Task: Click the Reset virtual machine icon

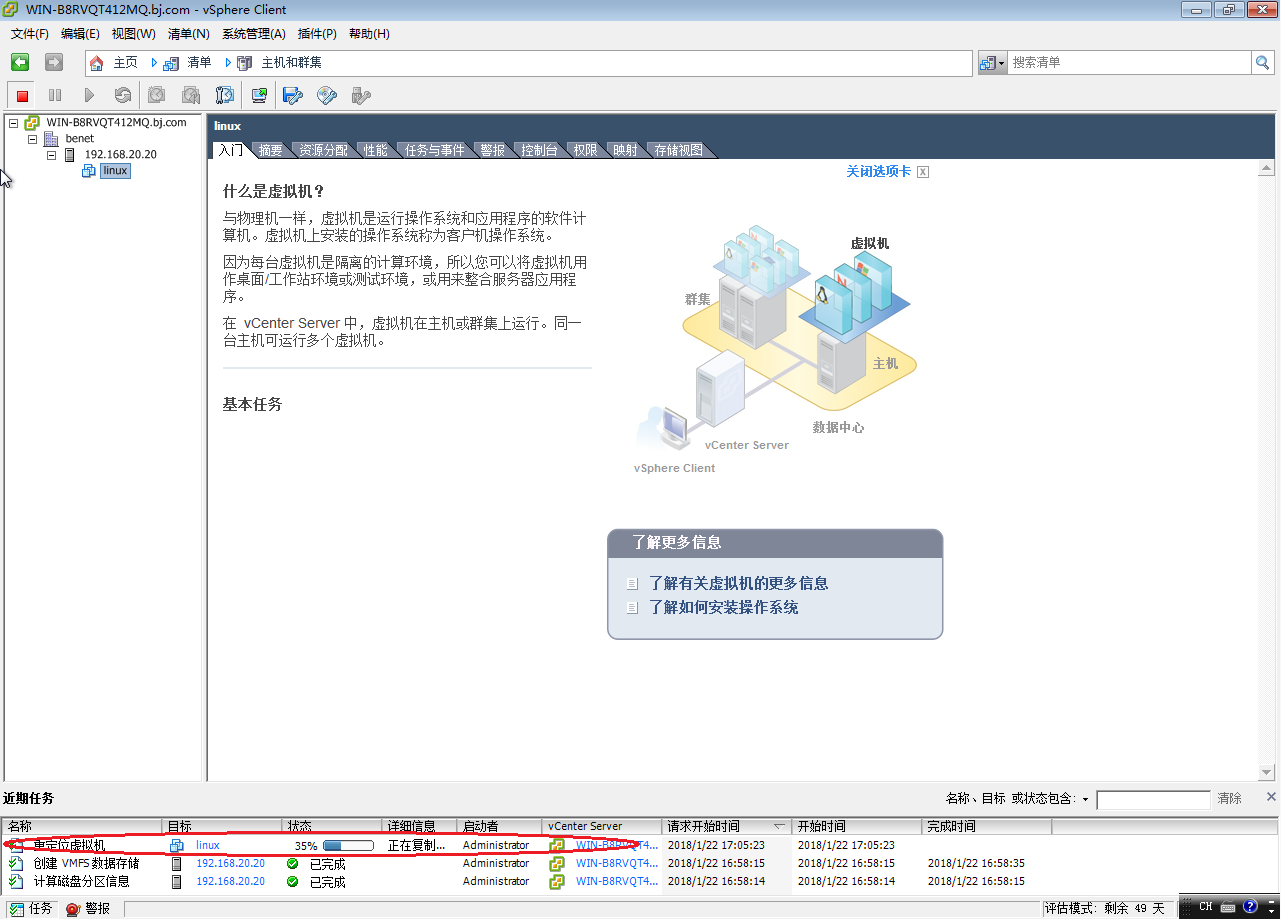Action: [x=122, y=95]
